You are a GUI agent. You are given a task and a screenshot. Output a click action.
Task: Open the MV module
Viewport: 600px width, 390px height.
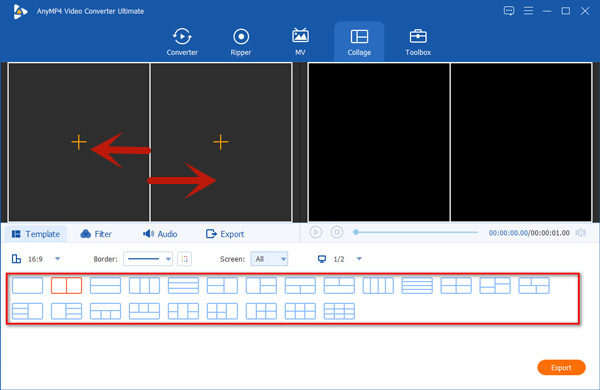(300, 42)
